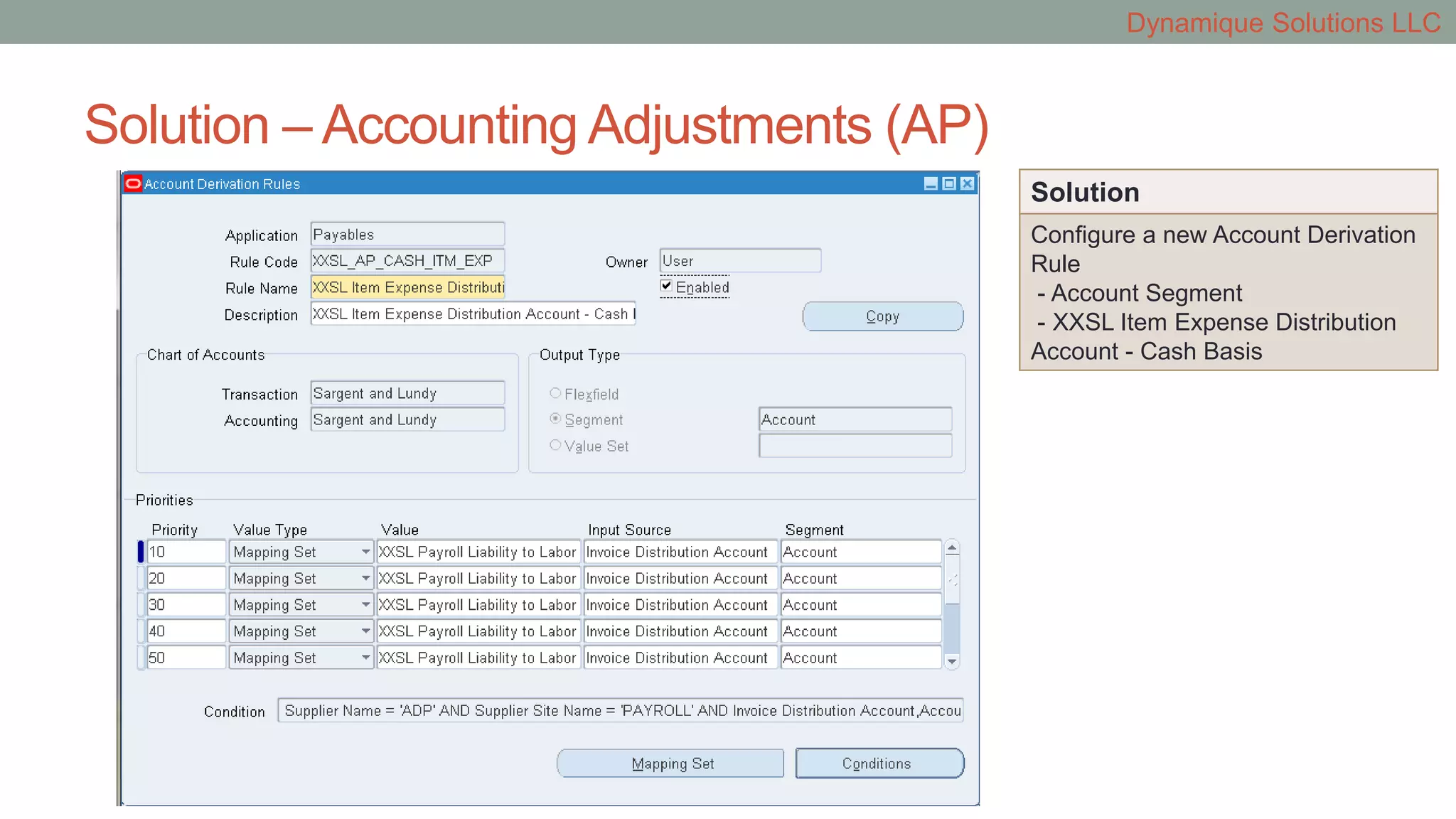Open Value Type dropdown for priority 10
1456x819 pixels.
[365, 552]
